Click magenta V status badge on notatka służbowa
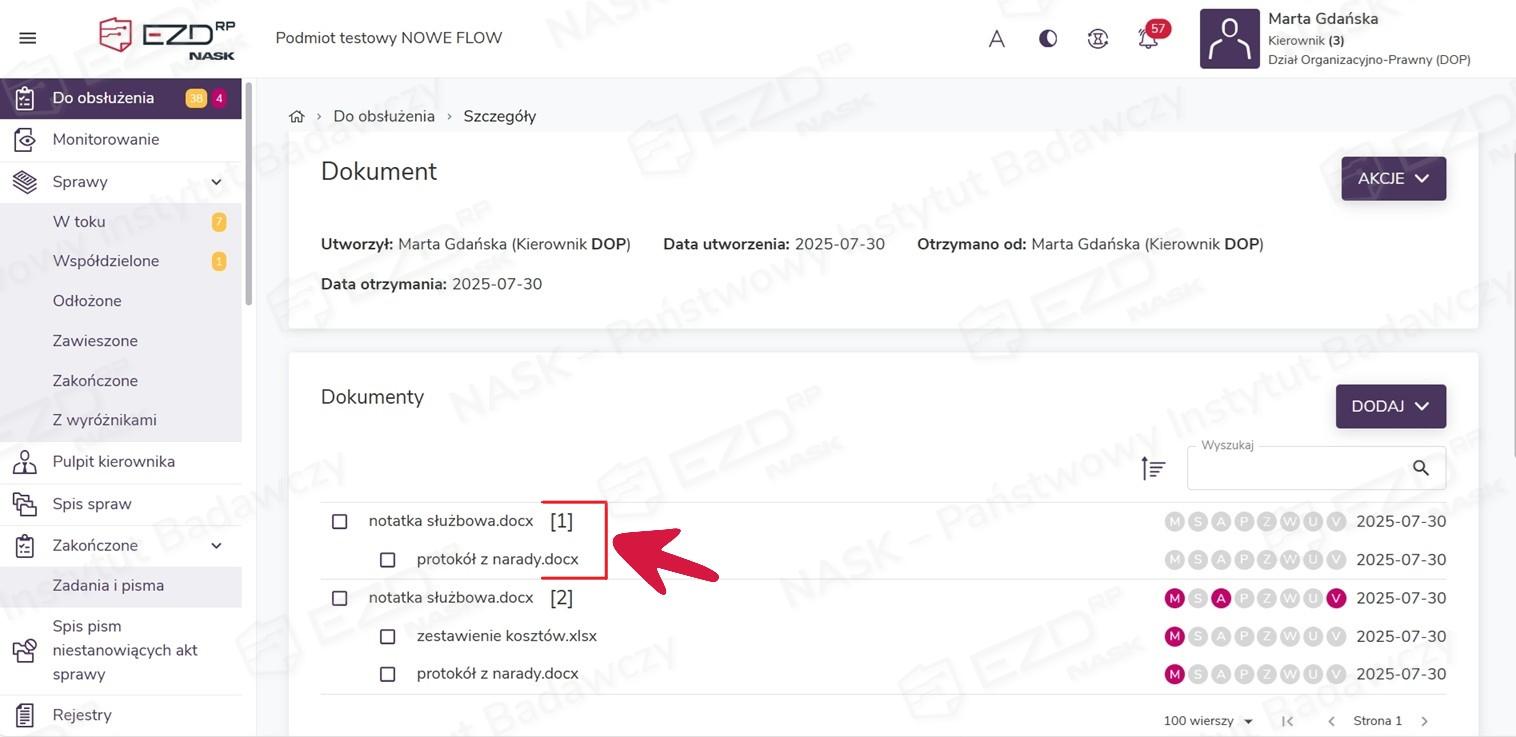The image size is (1516, 737). pos(1336,598)
